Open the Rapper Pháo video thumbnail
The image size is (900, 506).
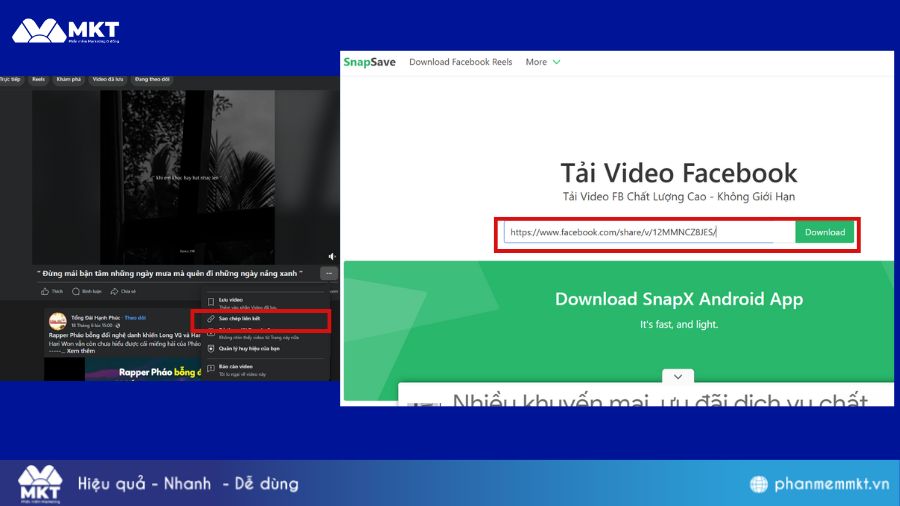(x=122, y=369)
